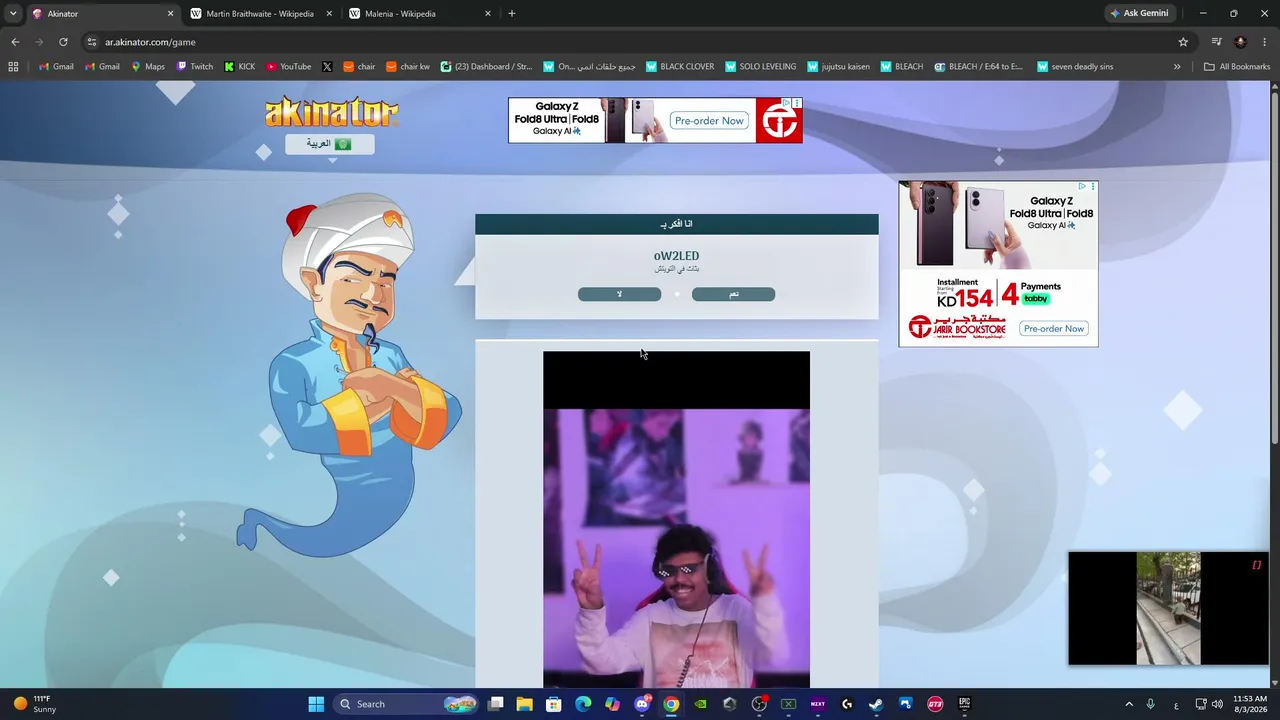This screenshot has width=1280, height=720.
Task: Click Pre-order Now in the Jarir Bookstore ad
Action: tap(1054, 328)
